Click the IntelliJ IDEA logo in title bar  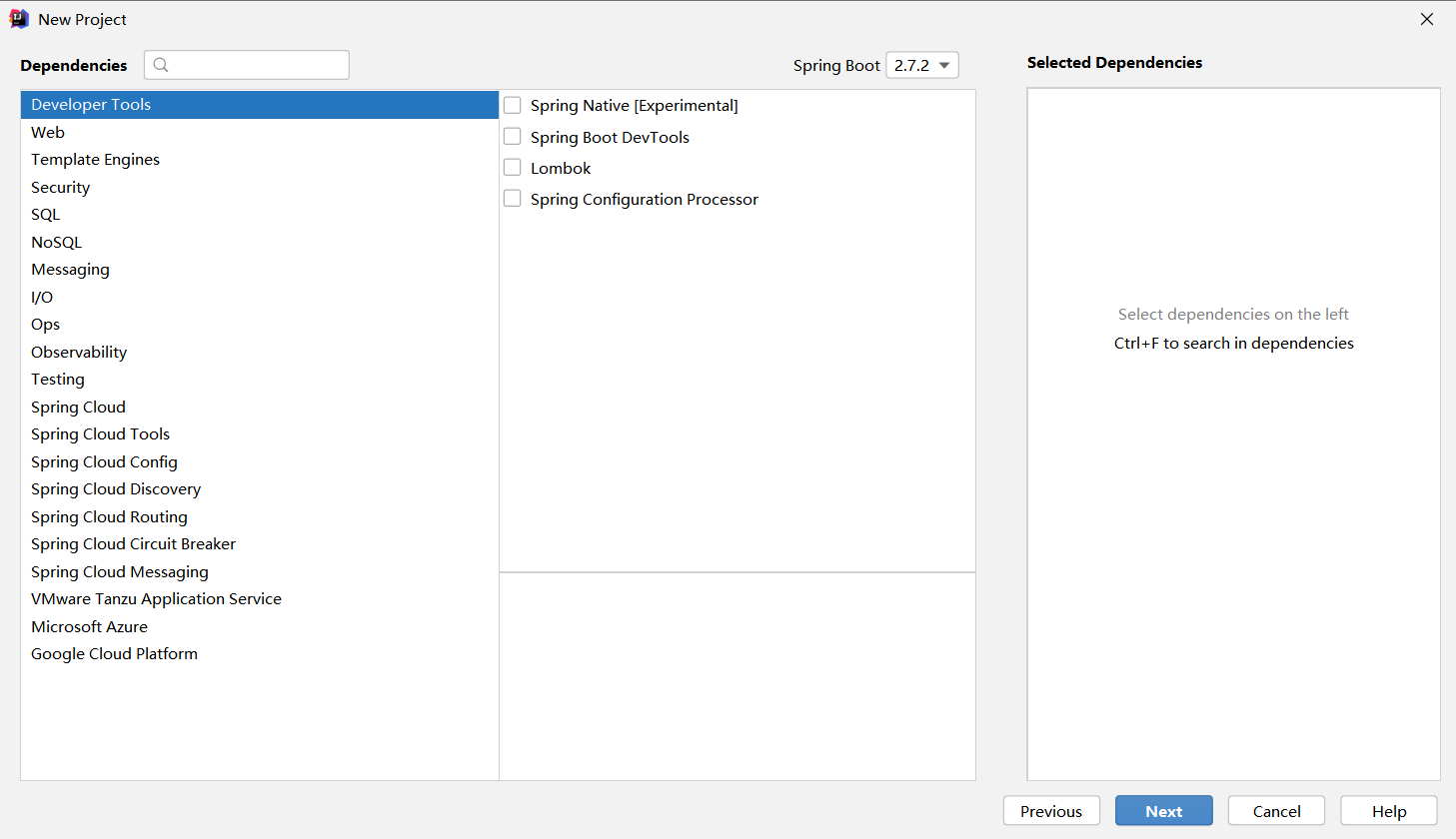click(19, 19)
